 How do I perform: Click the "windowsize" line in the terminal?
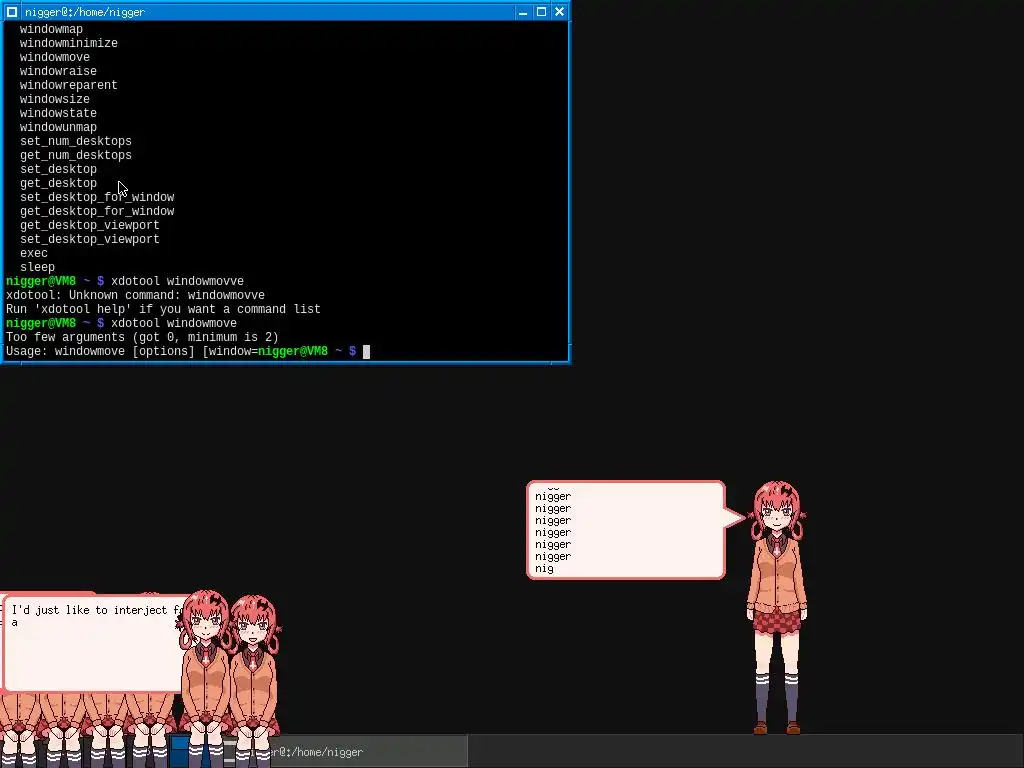tap(55, 99)
